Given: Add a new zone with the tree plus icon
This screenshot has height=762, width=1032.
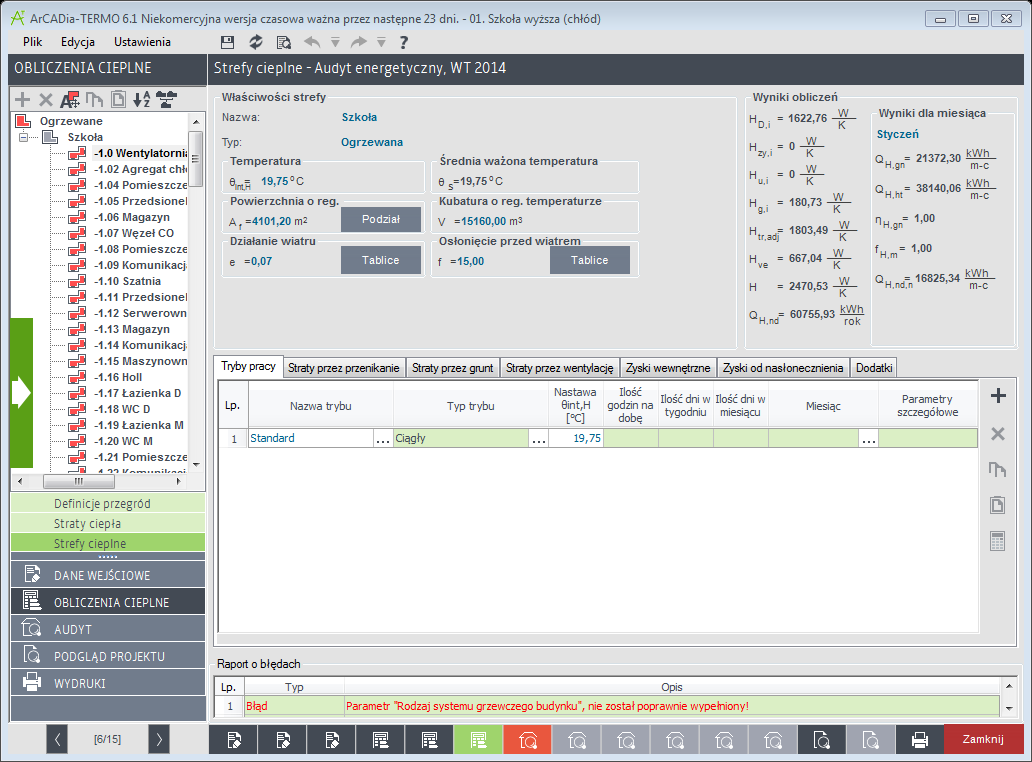Looking at the screenshot, I should point(22,99).
